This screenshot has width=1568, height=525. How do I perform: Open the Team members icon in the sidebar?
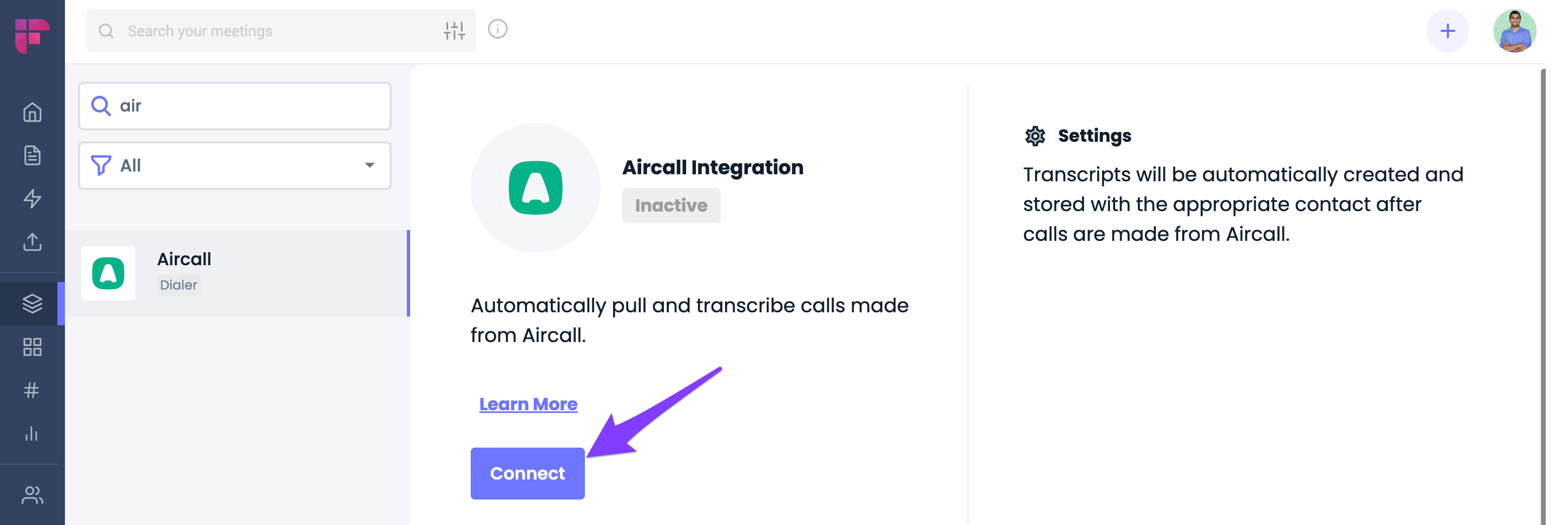32,495
